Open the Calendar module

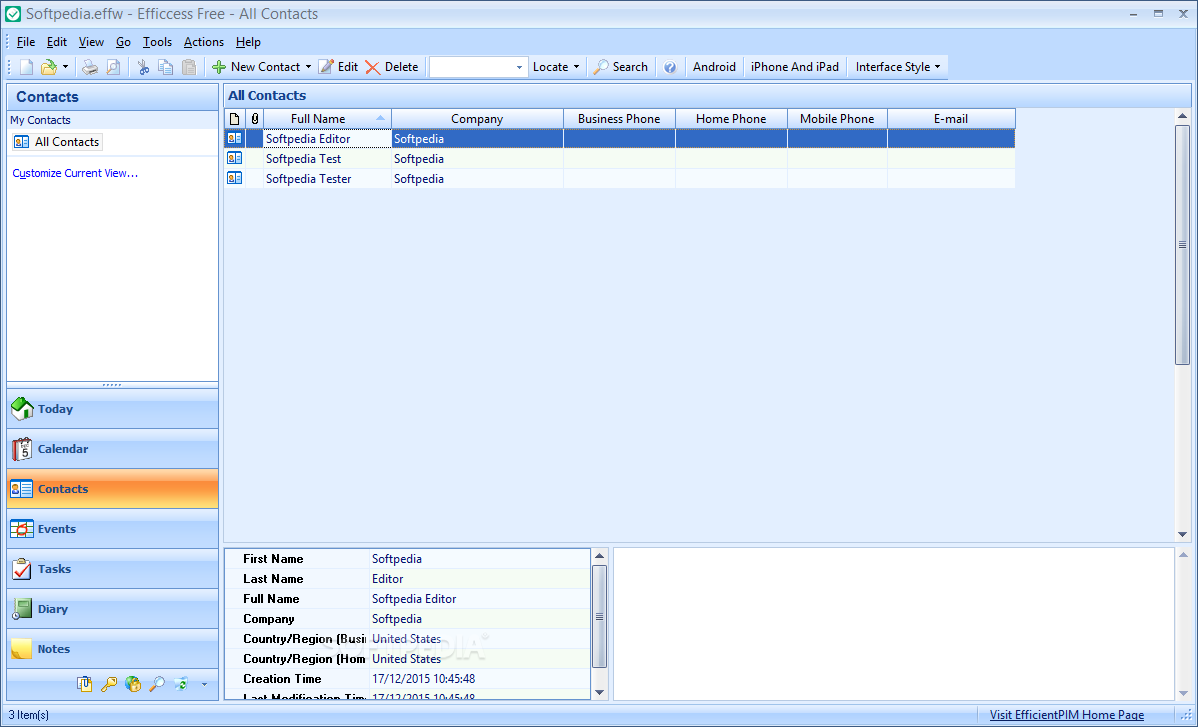(112, 449)
